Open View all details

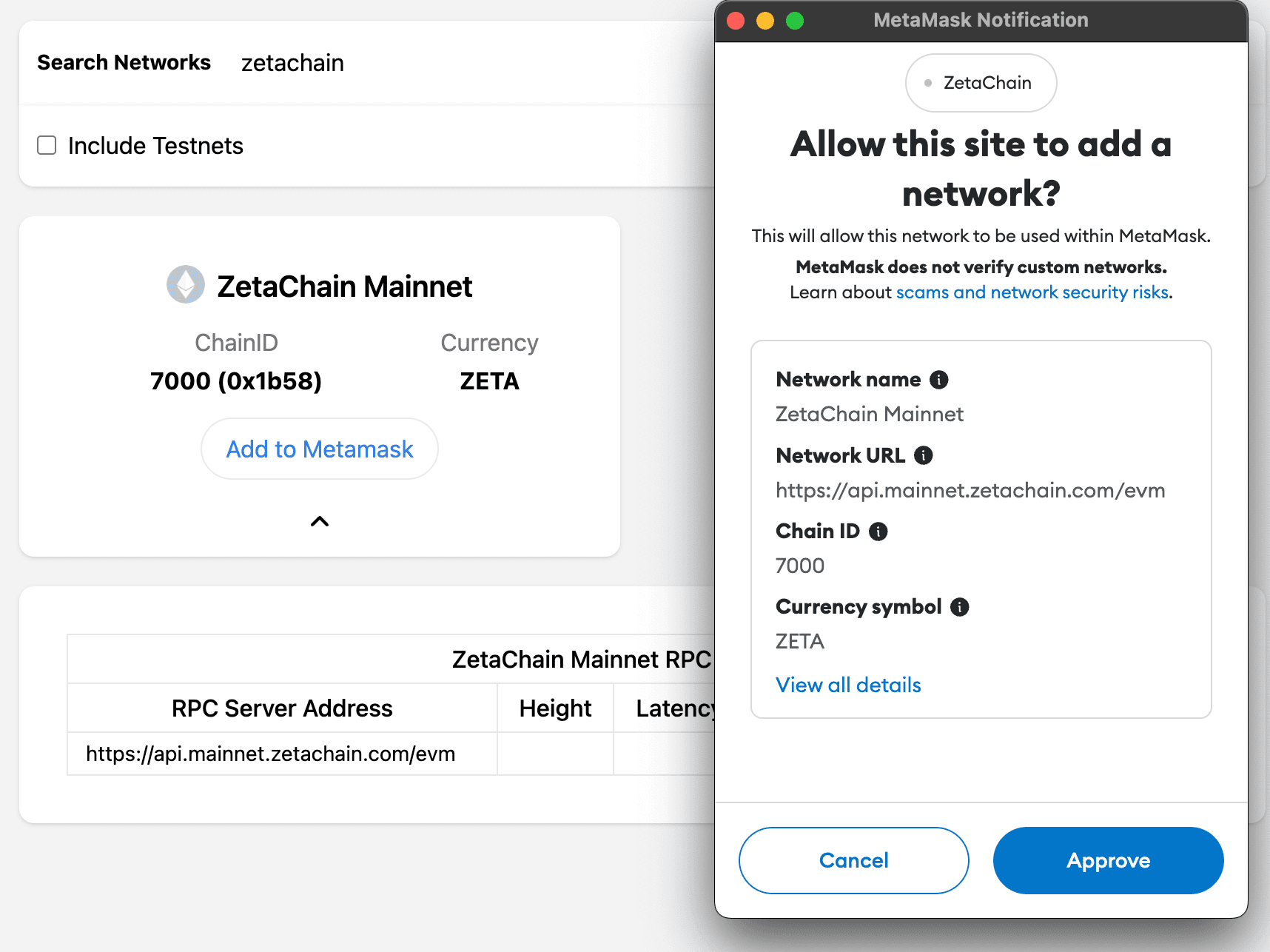tap(848, 685)
